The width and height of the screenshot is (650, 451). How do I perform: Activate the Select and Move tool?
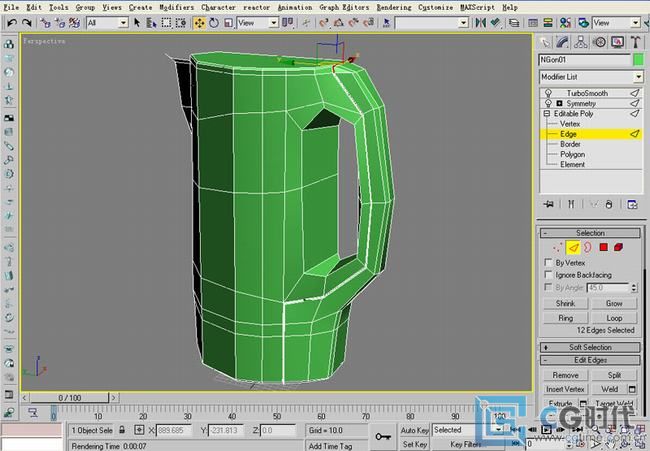click(199, 23)
